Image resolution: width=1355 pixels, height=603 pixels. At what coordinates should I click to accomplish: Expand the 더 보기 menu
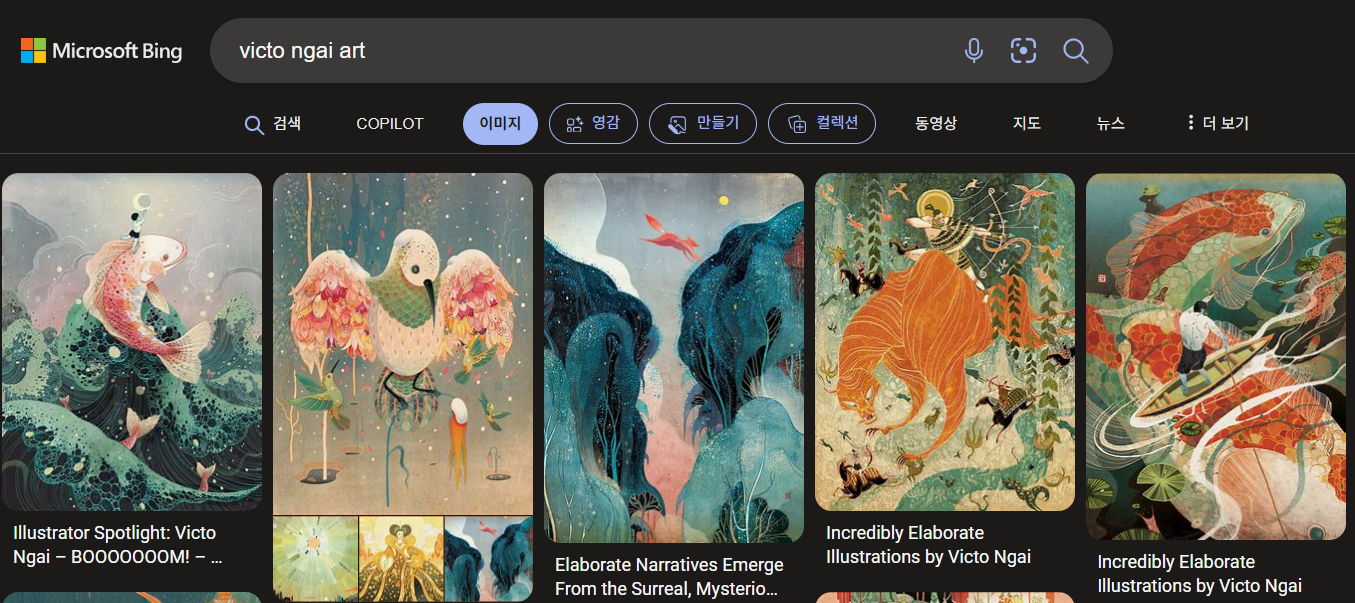click(1217, 124)
